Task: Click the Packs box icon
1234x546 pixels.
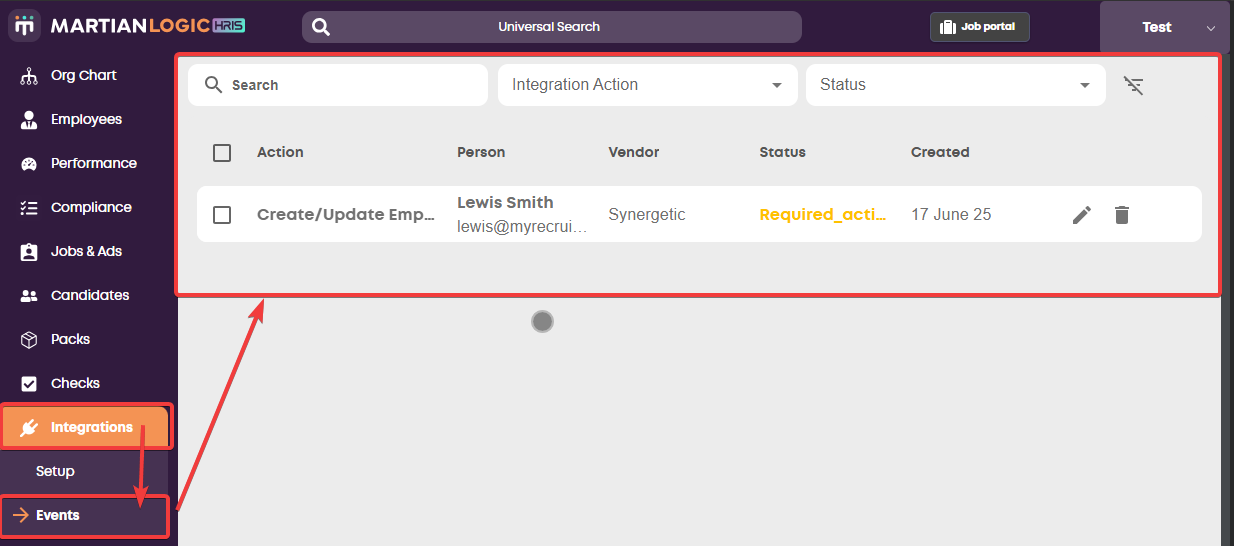Action: [29, 340]
